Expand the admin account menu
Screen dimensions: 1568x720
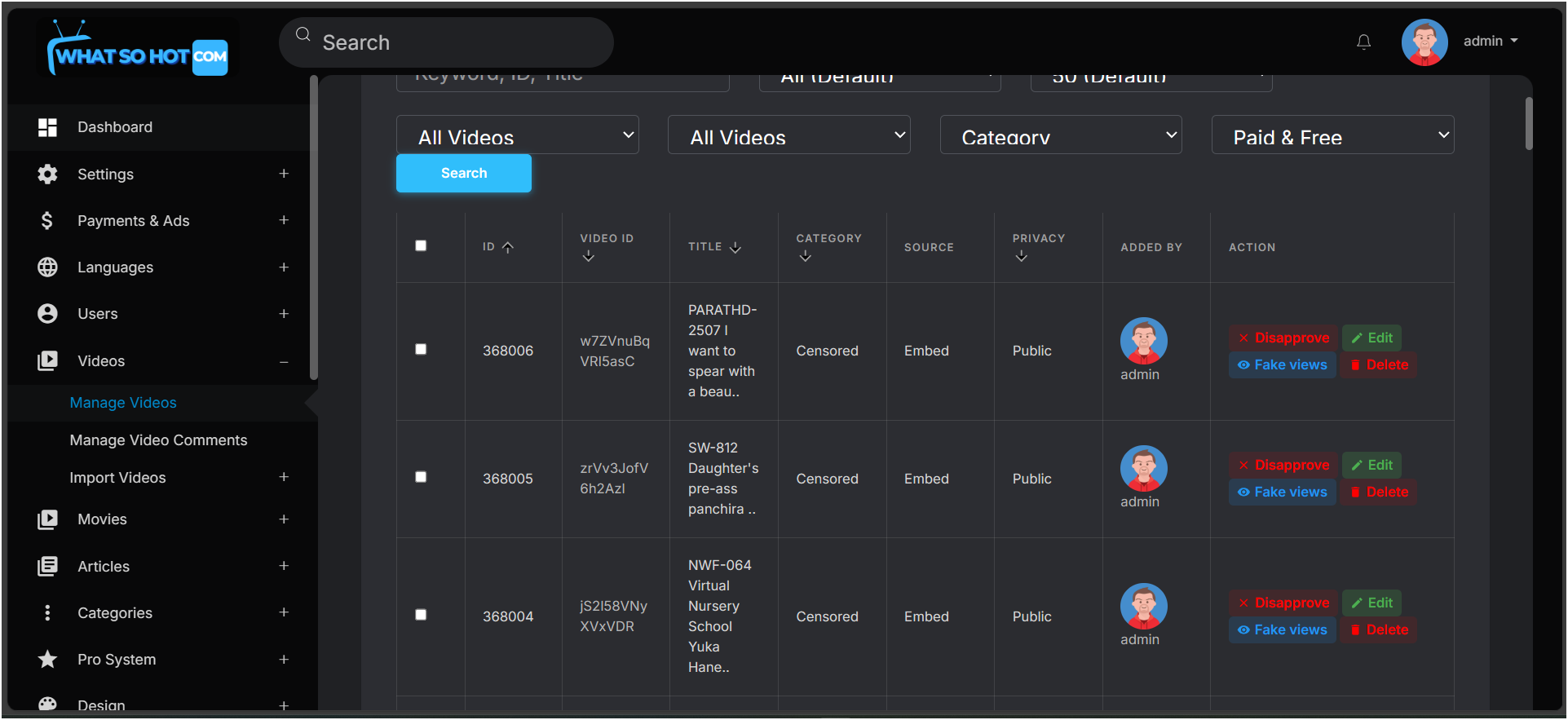(1490, 42)
